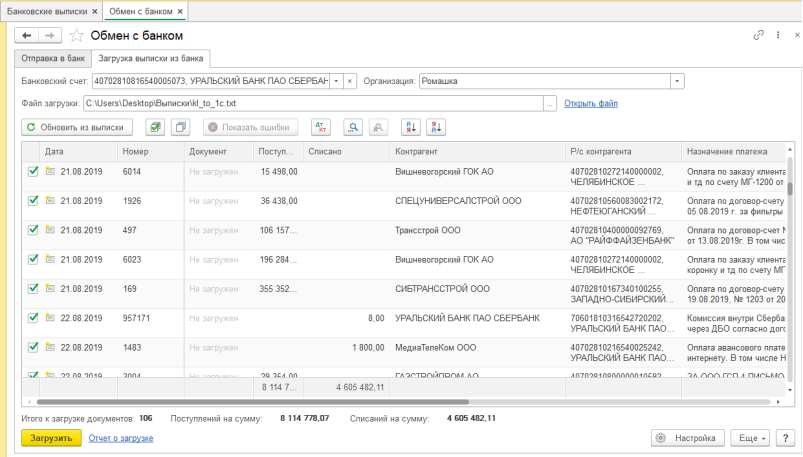803x457 pixels.
Task: Expand the Банковский счет dropdown
Action: [336, 81]
